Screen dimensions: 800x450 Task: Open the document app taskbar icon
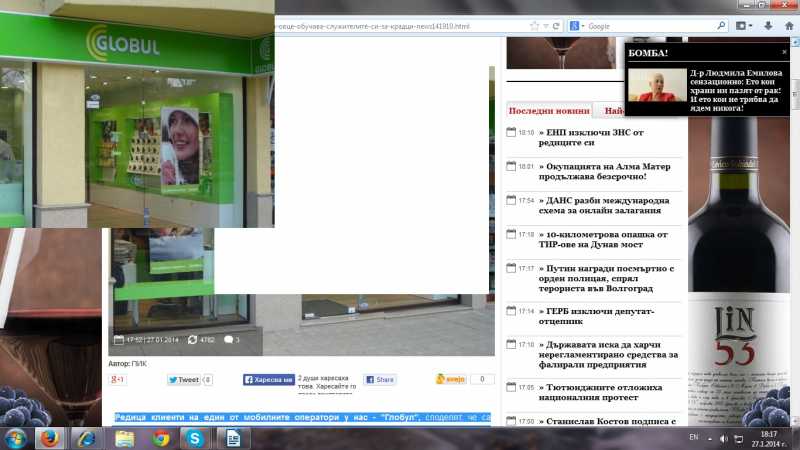click(233, 439)
